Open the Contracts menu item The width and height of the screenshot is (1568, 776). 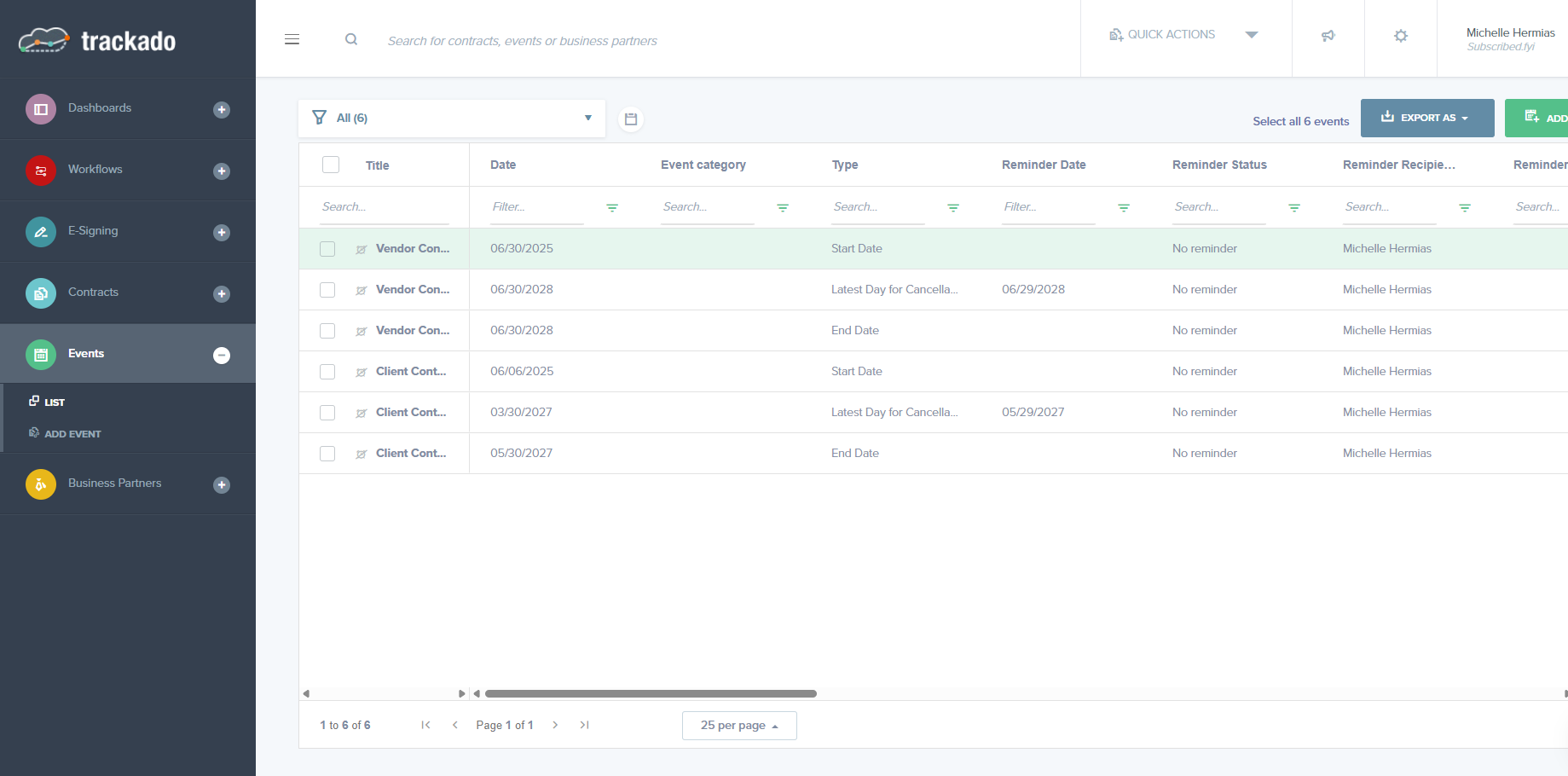[x=93, y=292]
